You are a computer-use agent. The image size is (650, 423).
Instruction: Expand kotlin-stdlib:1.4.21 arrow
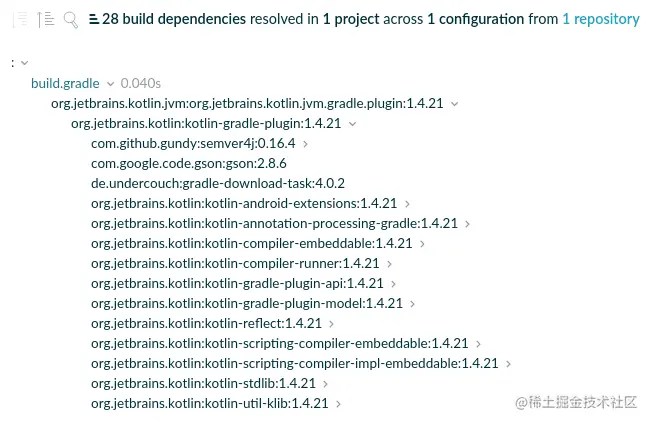pyautogui.click(x=326, y=383)
